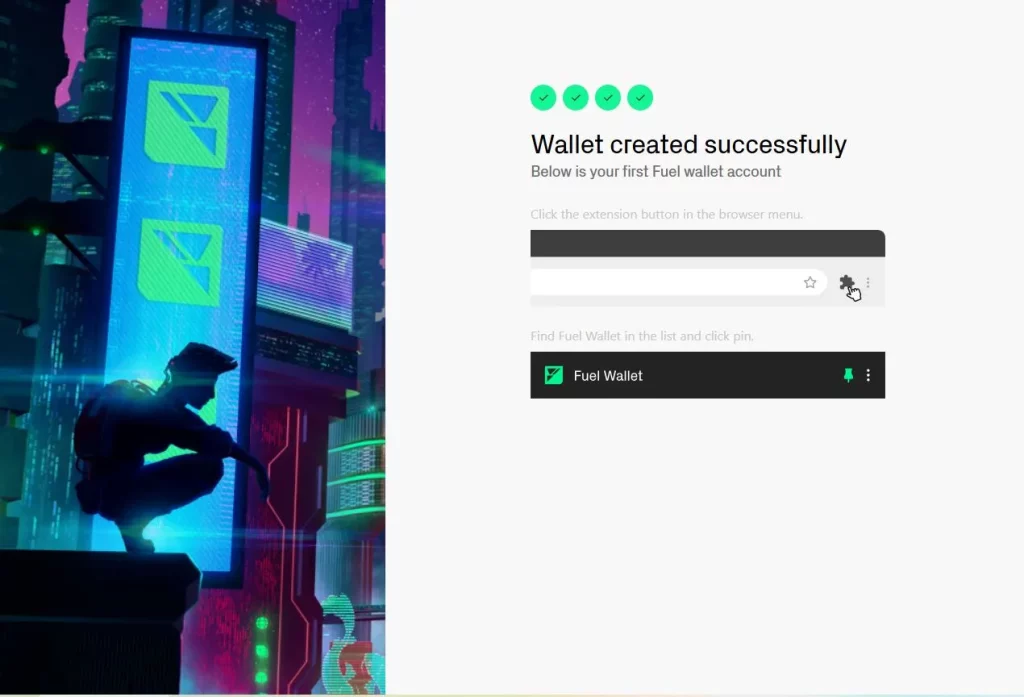The width and height of the screenshot is (1024, 697).
Task: Click the Wallet created successfully heading
Action: [688, 144]
